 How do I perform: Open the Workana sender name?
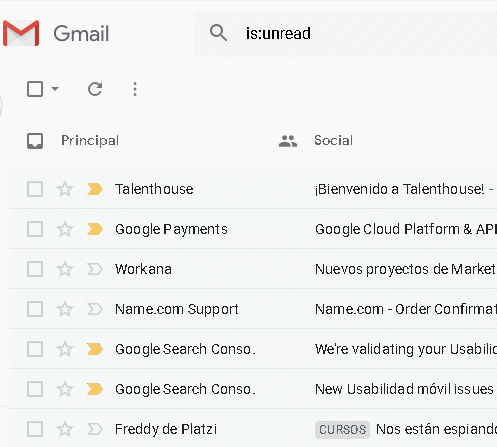pyautogui.click(x=143, y=269)
